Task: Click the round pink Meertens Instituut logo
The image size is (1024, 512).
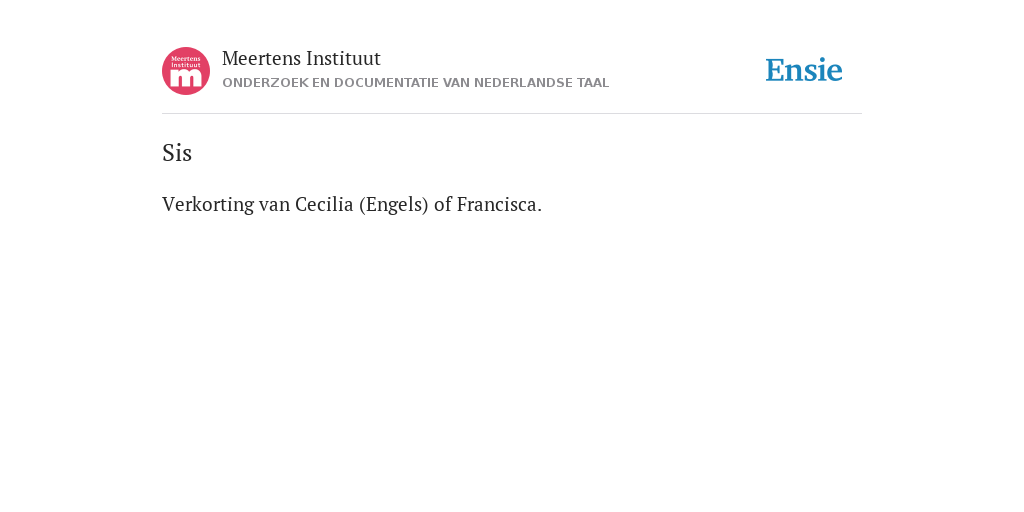Action: tap(186, 71)
